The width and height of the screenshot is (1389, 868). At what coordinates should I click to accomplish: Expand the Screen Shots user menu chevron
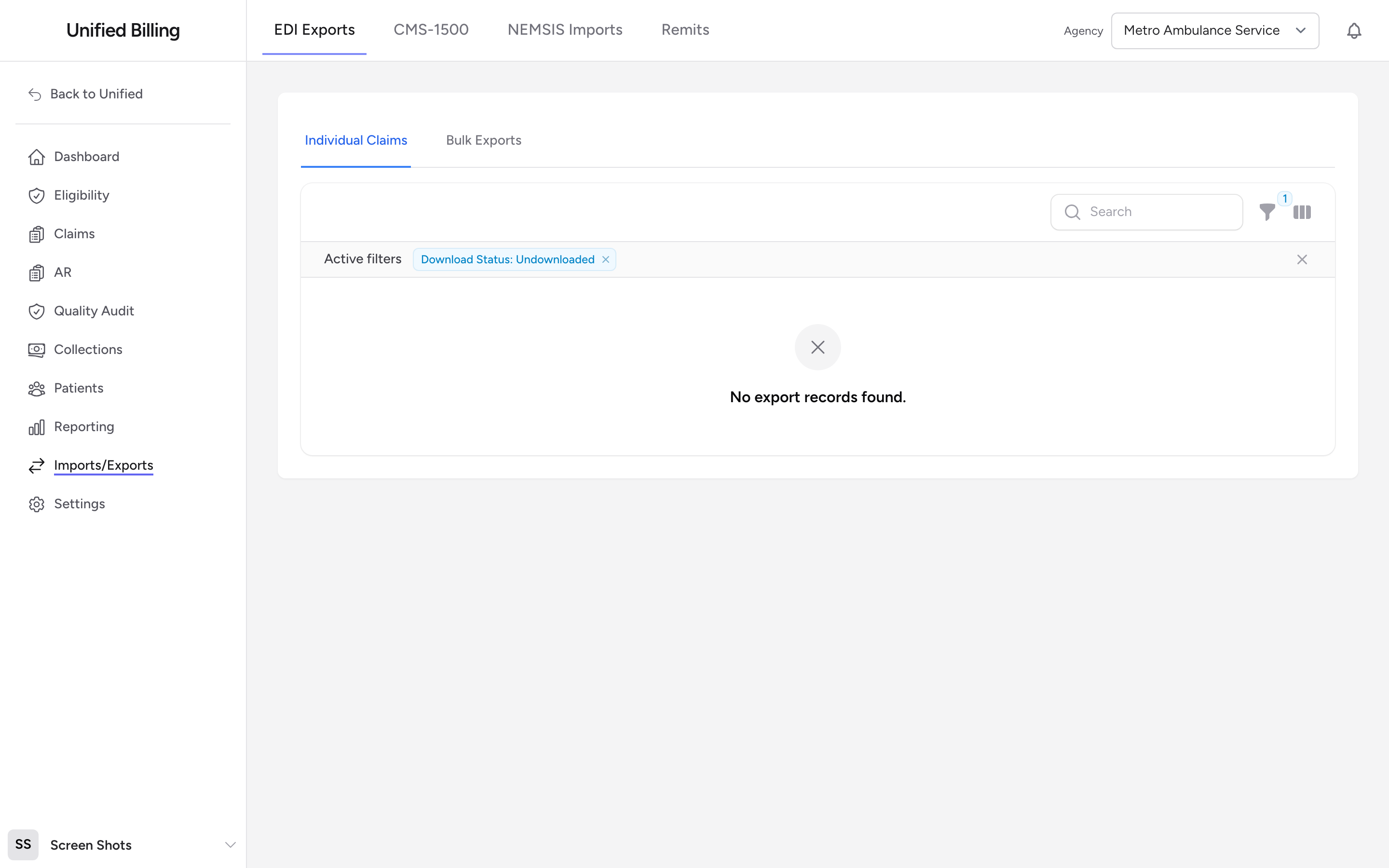pyautogui.click(x=230, y=844)
